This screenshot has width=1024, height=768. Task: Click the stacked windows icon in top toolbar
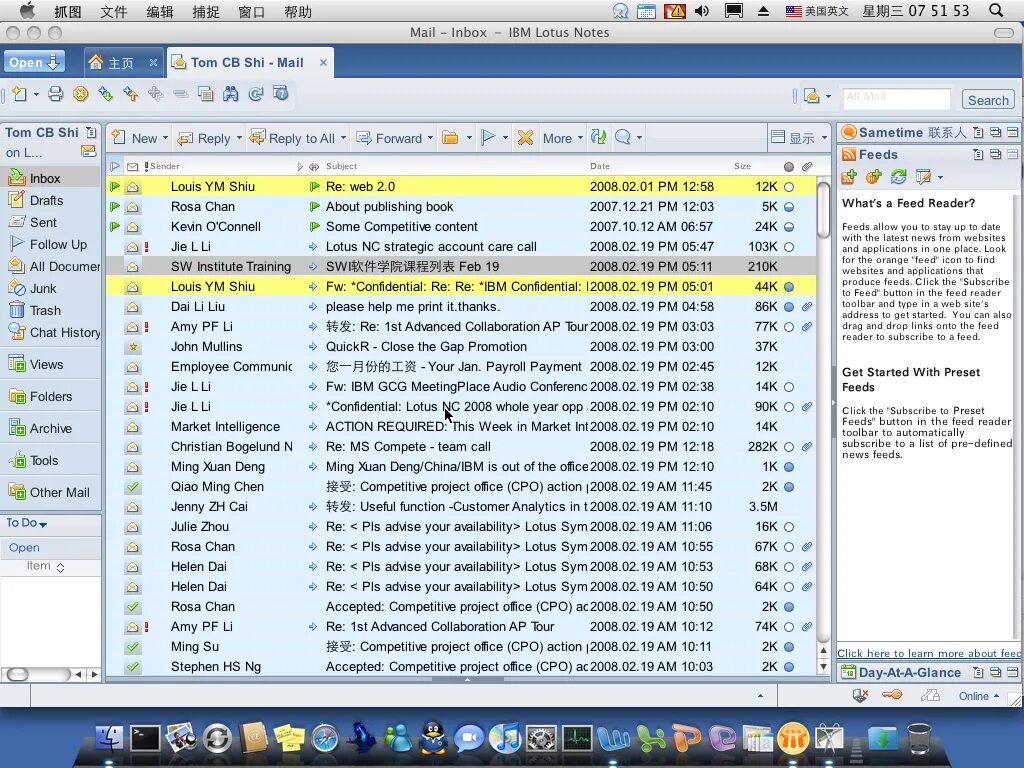point(205,94)
